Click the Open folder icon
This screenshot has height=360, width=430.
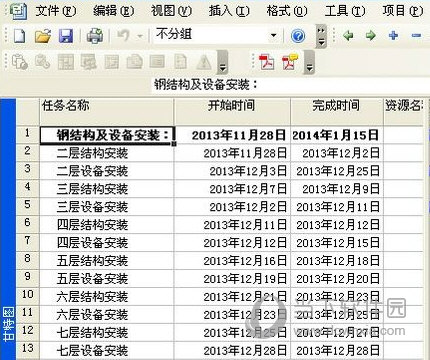[x=43, y=35]
